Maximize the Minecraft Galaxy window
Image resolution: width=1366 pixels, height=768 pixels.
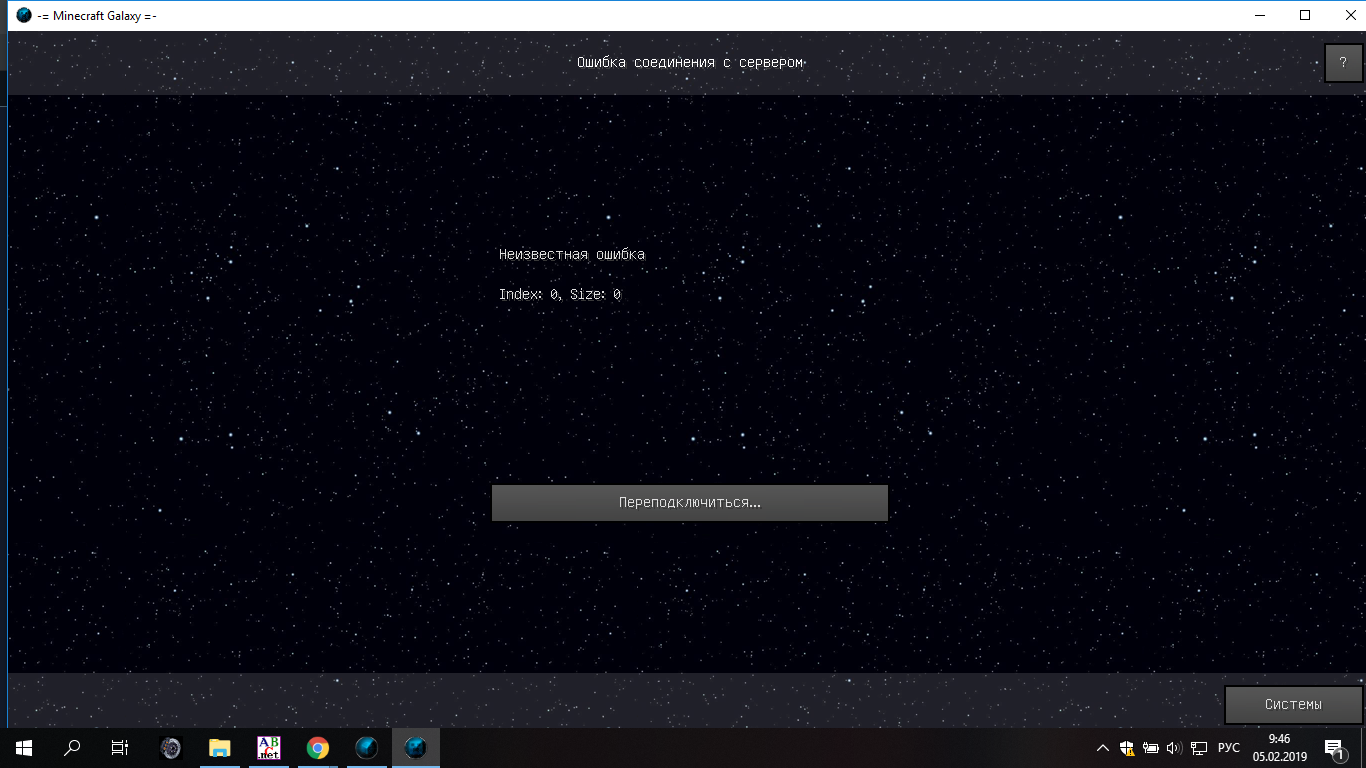pos(1305,15)
